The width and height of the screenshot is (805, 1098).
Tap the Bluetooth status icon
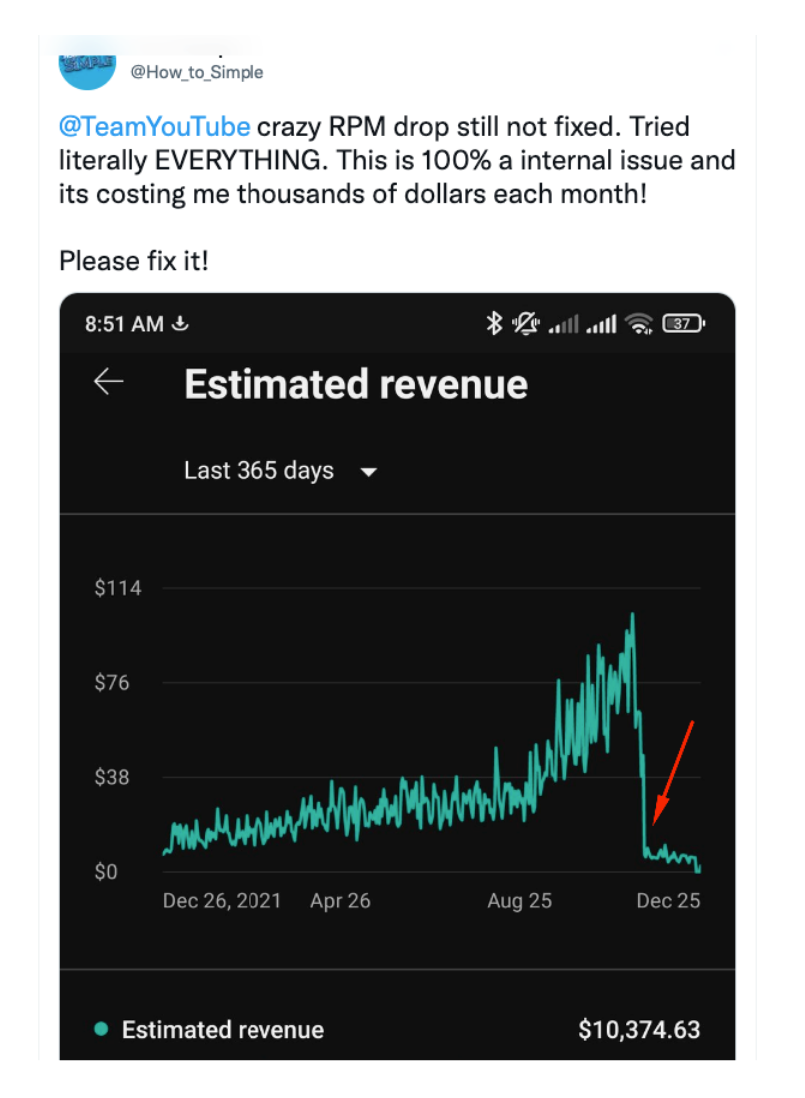point(494,324)
